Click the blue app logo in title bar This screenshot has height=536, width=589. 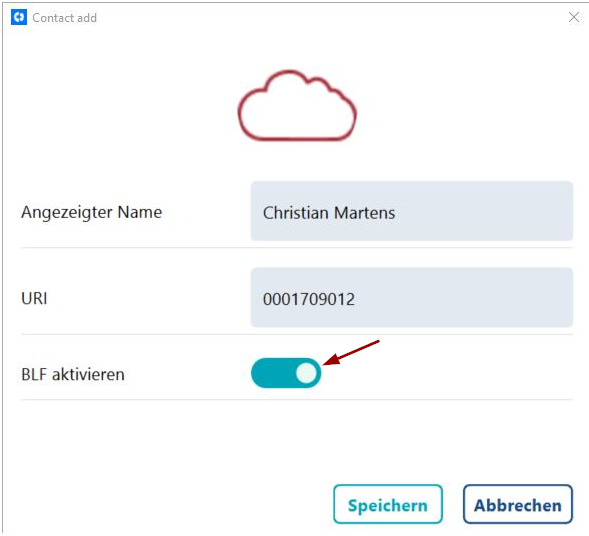tap(19, 17)
